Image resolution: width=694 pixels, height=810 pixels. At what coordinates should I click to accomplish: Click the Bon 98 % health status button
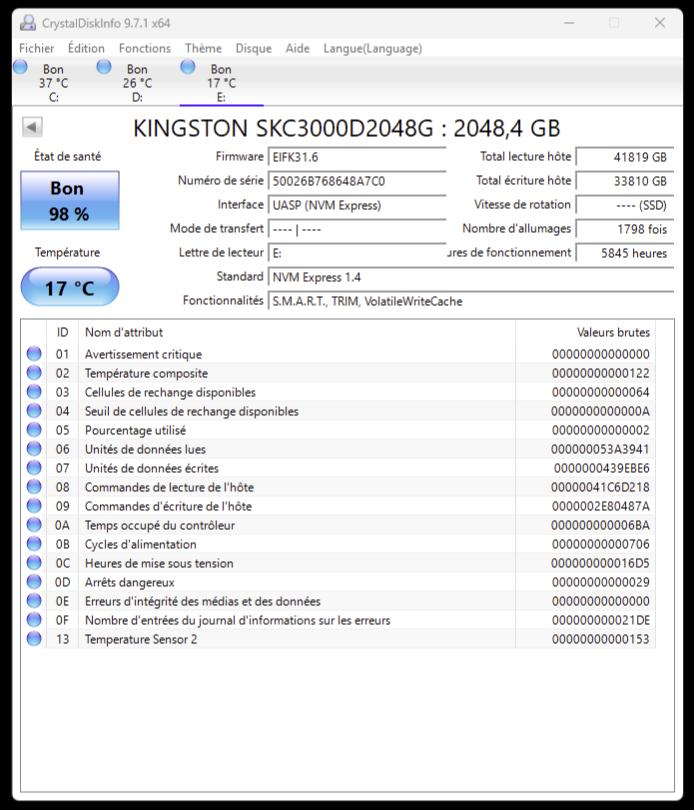[x=69, y=201]
